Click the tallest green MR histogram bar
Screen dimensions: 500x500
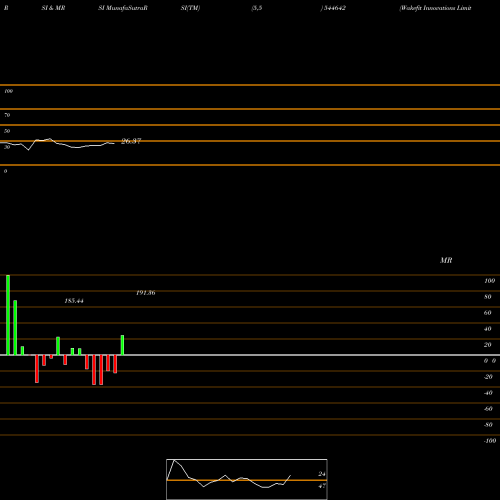[8, 315]
